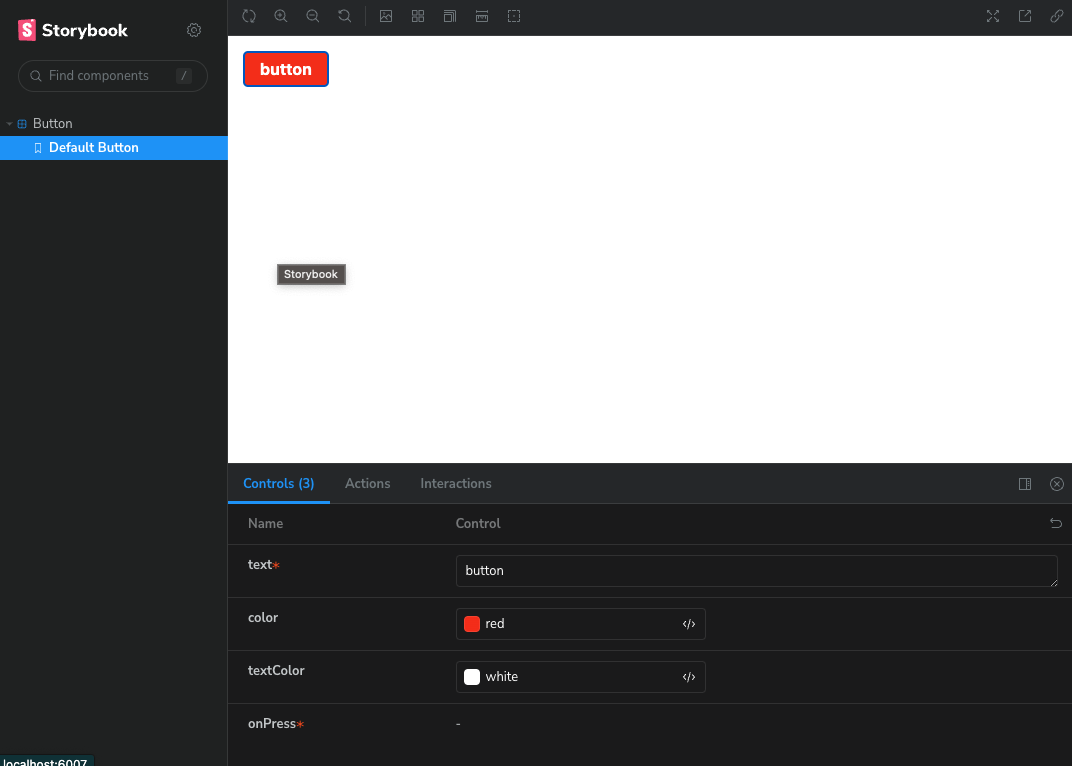The height and width of the screenshot is (766, 1072).
Task: Click the color control's red value field
Action: click(x=580, y=624)
